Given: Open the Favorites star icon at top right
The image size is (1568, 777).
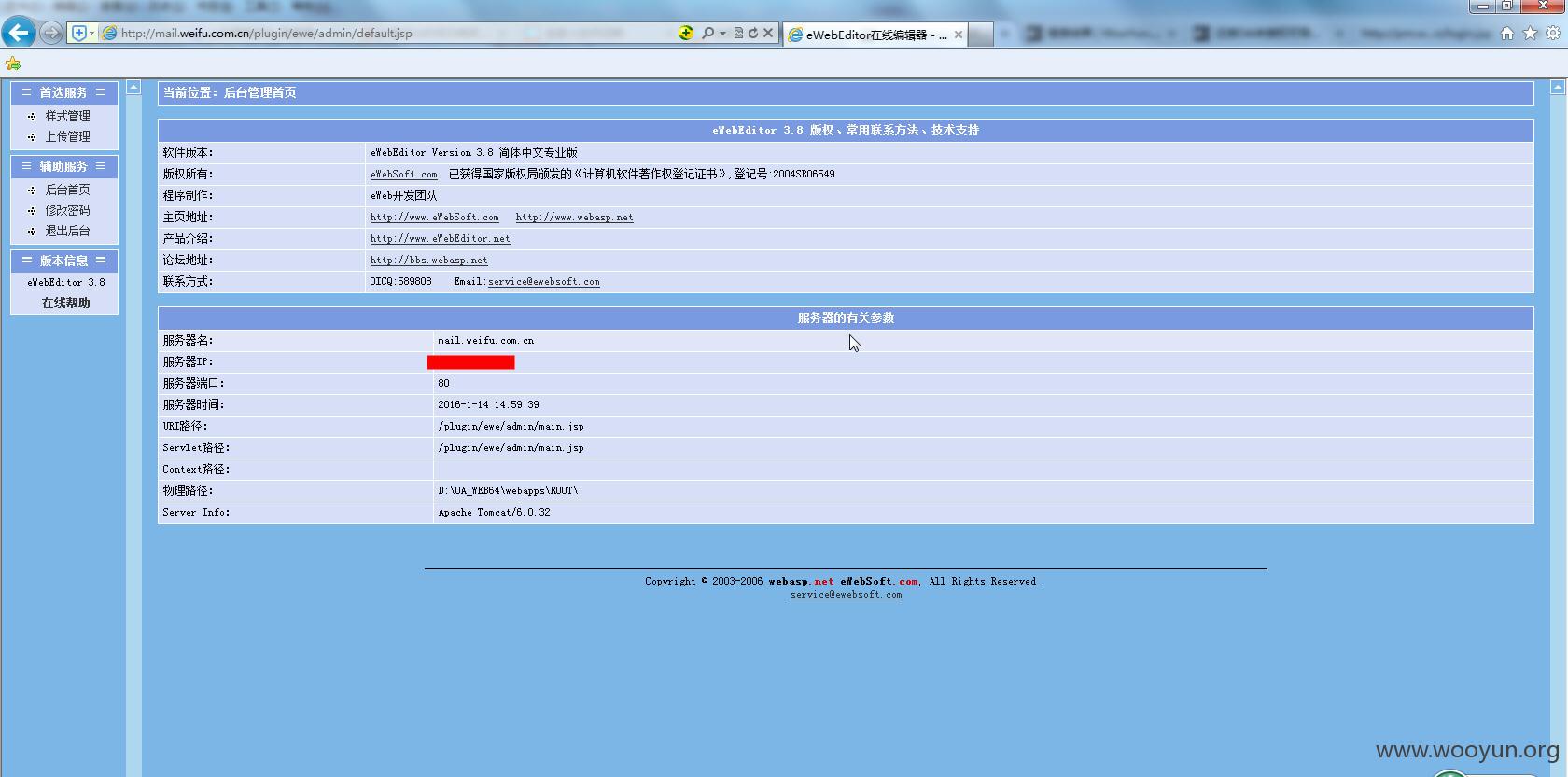Looking at the screenshot, I should (x=1530, y=34).
